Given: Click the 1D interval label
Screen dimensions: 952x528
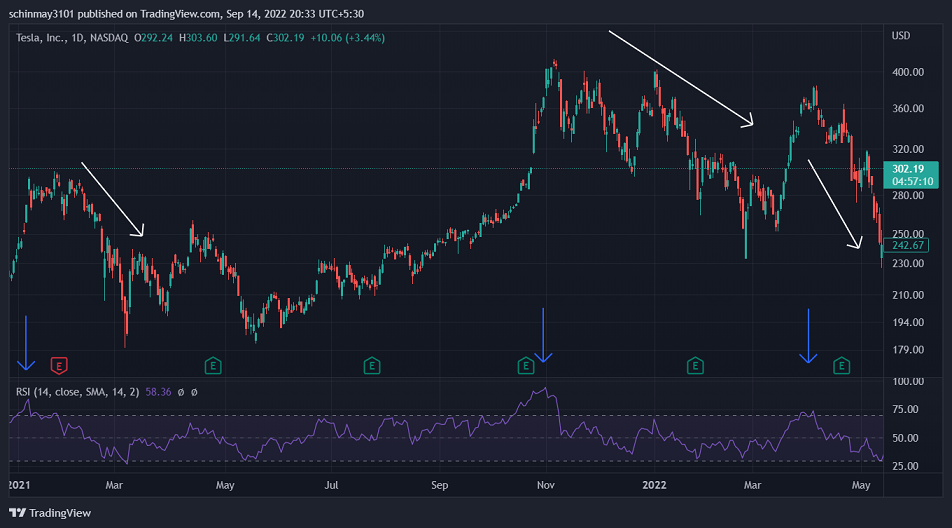Looking at the screenshot, I should 78,38.
